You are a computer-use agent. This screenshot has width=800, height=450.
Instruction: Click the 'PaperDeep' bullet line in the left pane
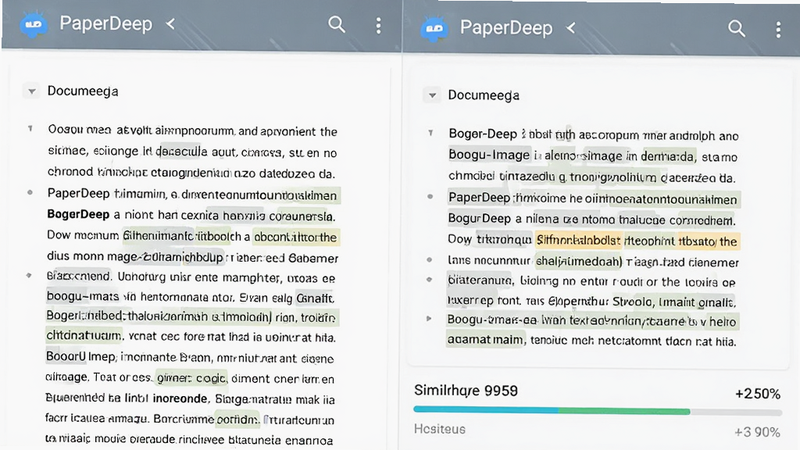[x=192, y=194]
